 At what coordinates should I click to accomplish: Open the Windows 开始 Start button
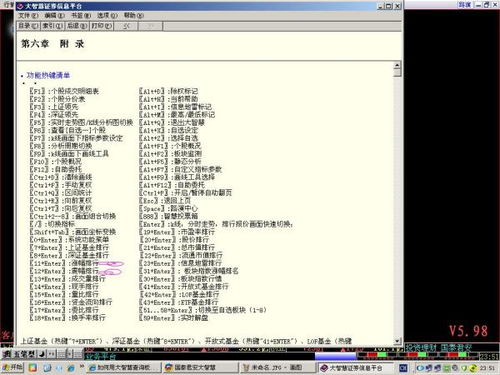click(x=12, y=368)
